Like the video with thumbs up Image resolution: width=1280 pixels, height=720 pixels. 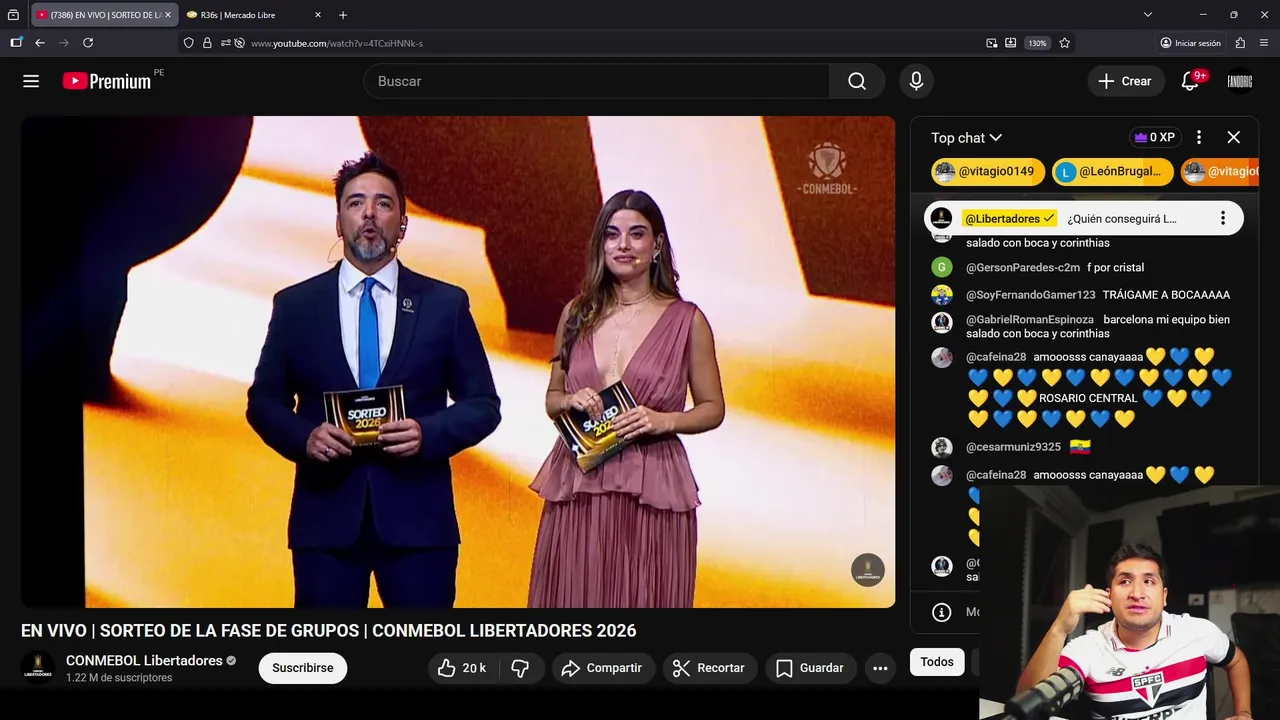click(461, 668)
